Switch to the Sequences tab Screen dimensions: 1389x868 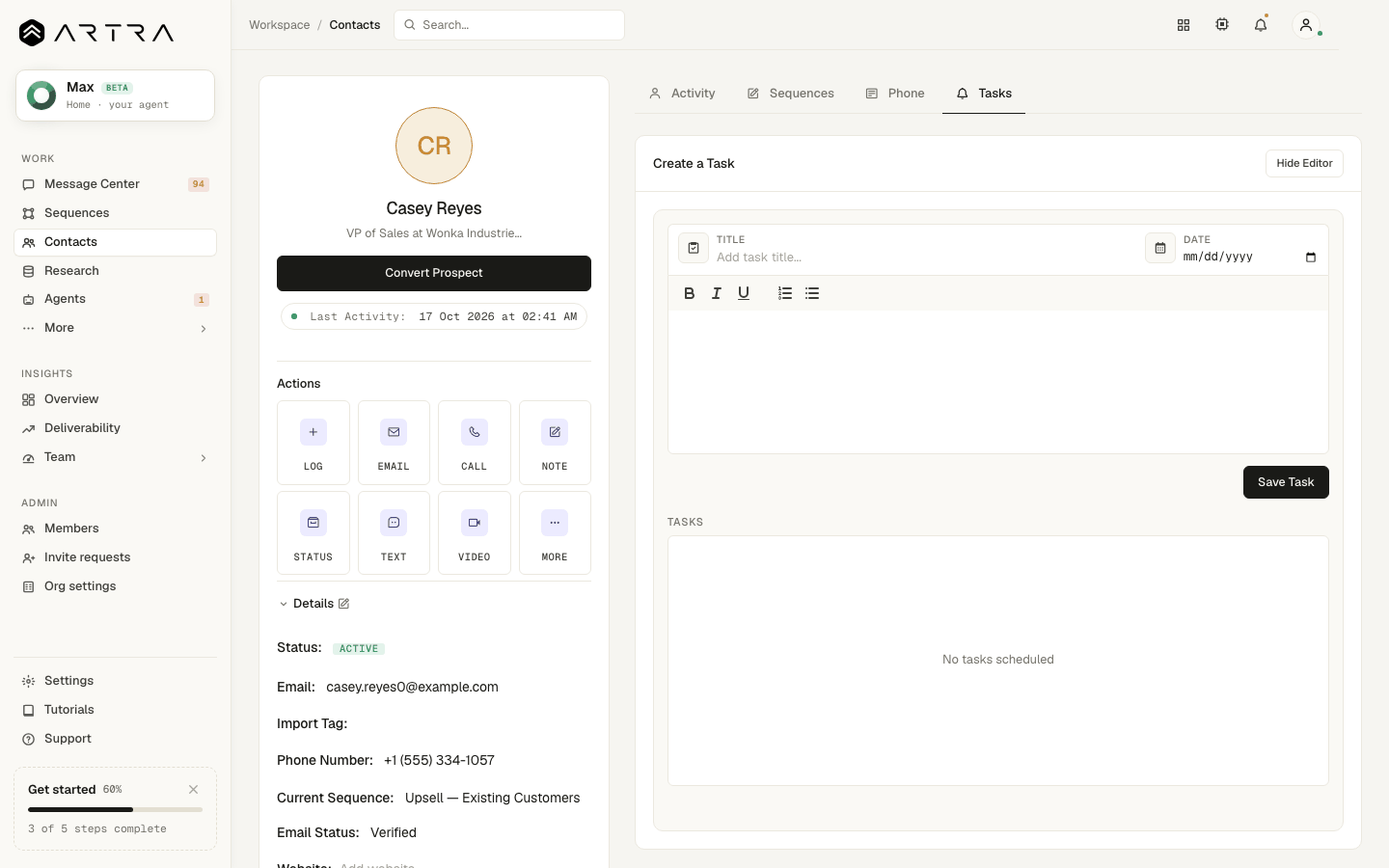click(x=790, y=94)
